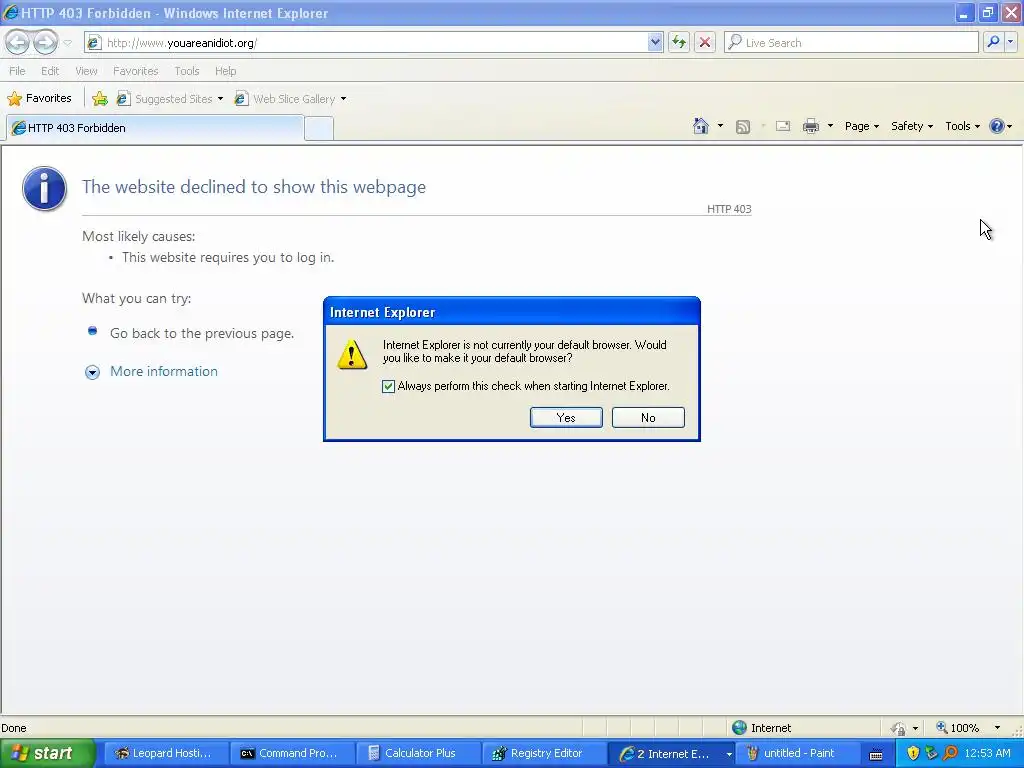1024x768 pixels.
Task: Click the Live Search input box
Action: pos(851,42)
